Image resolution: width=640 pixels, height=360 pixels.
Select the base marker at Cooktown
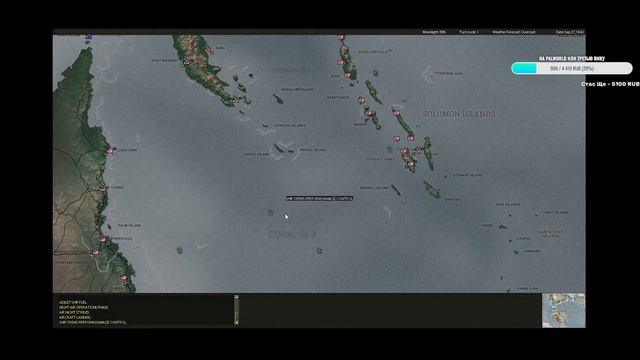110,151
